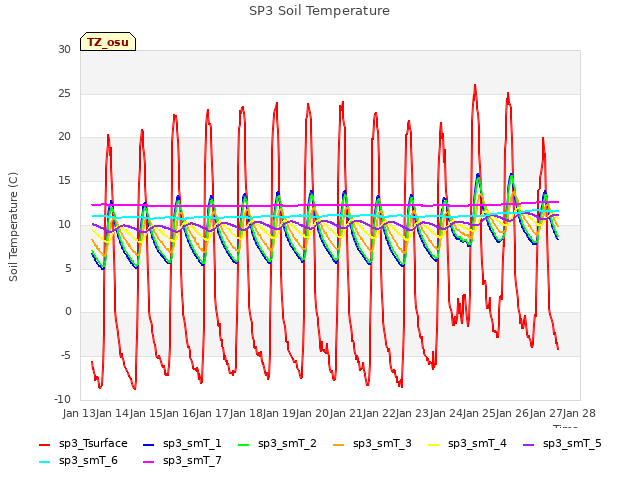
Task: Toggle sp3_smT_4 legend entry
Action: coord(467,444)
